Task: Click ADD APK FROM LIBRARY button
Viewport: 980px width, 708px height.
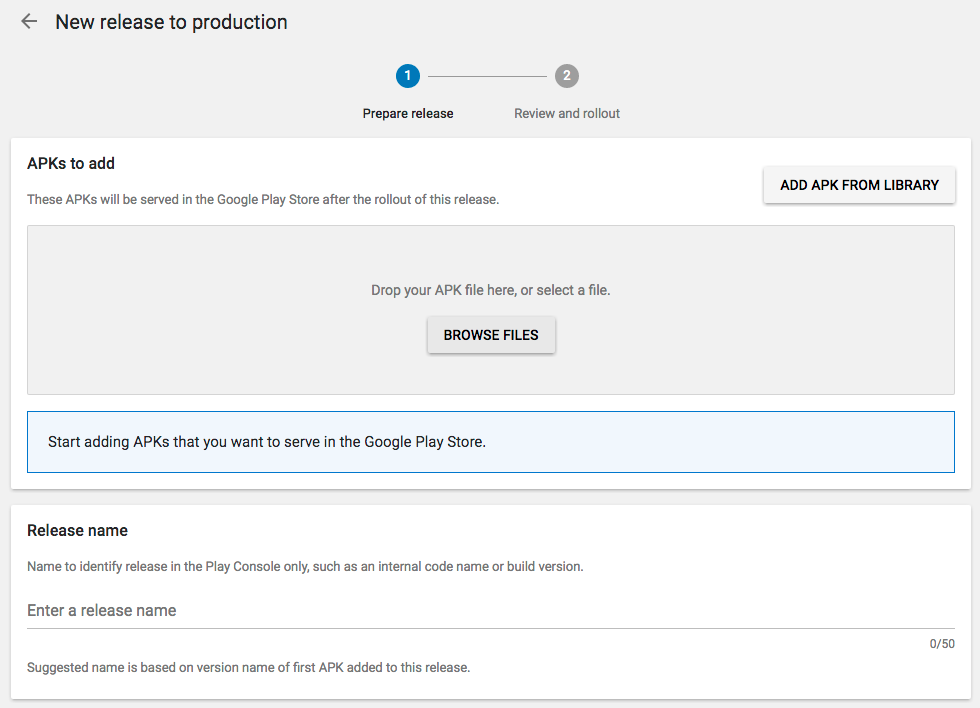Action: [x=859, y=185]
